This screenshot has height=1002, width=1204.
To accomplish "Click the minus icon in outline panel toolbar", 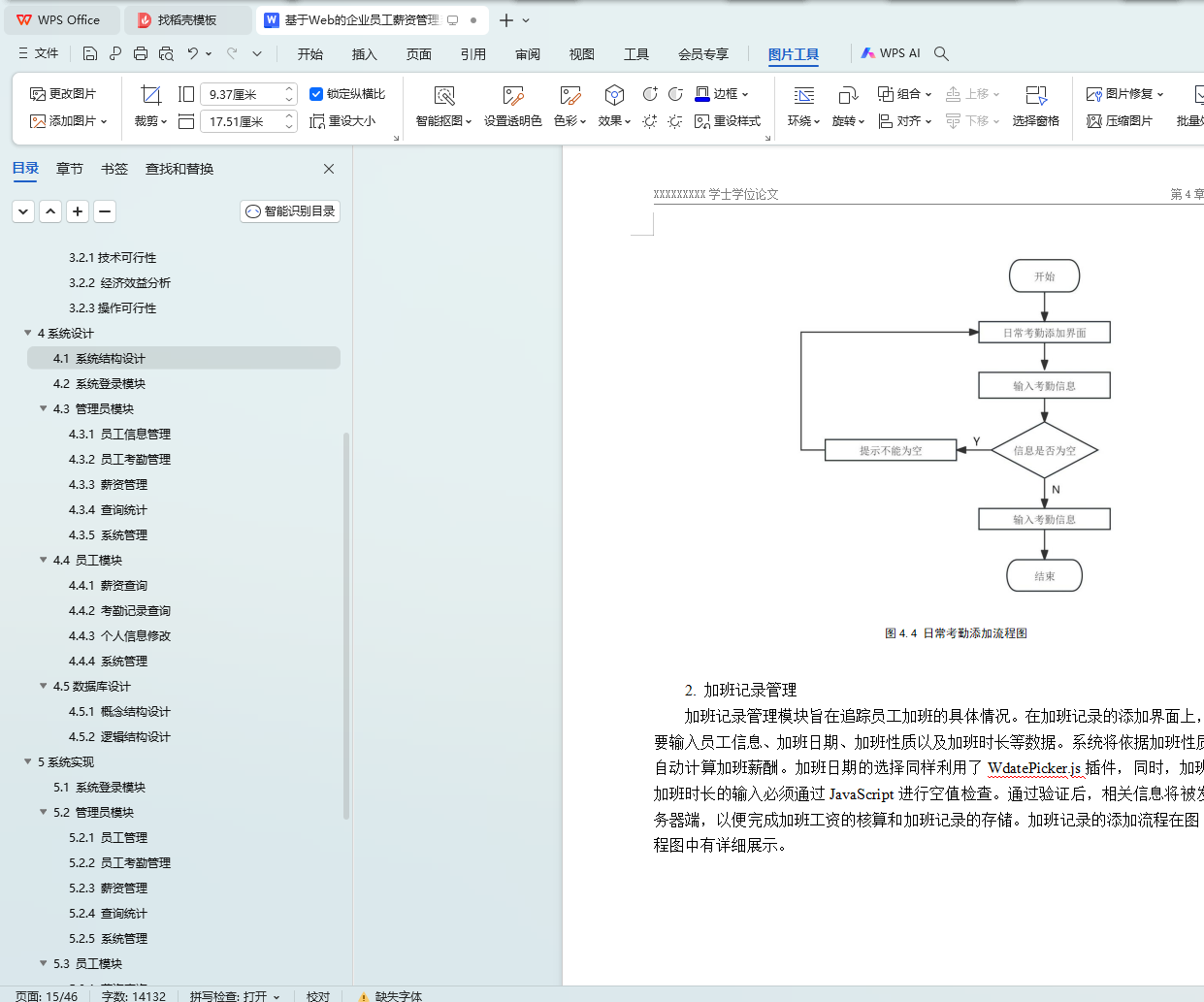I will click(105, 211).
